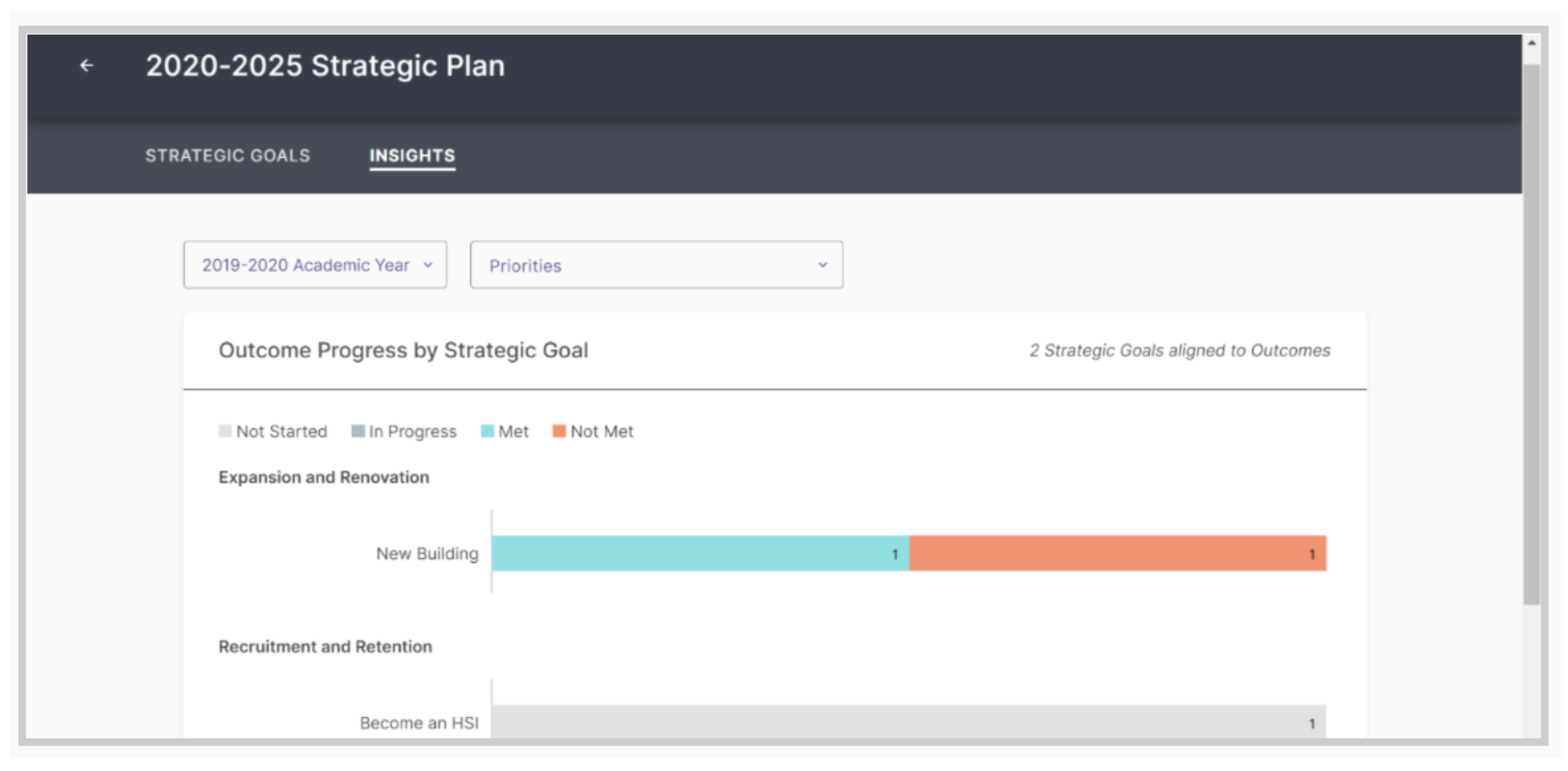
Task: Expand the Priorities dropdown
Action: pos(657,265)
